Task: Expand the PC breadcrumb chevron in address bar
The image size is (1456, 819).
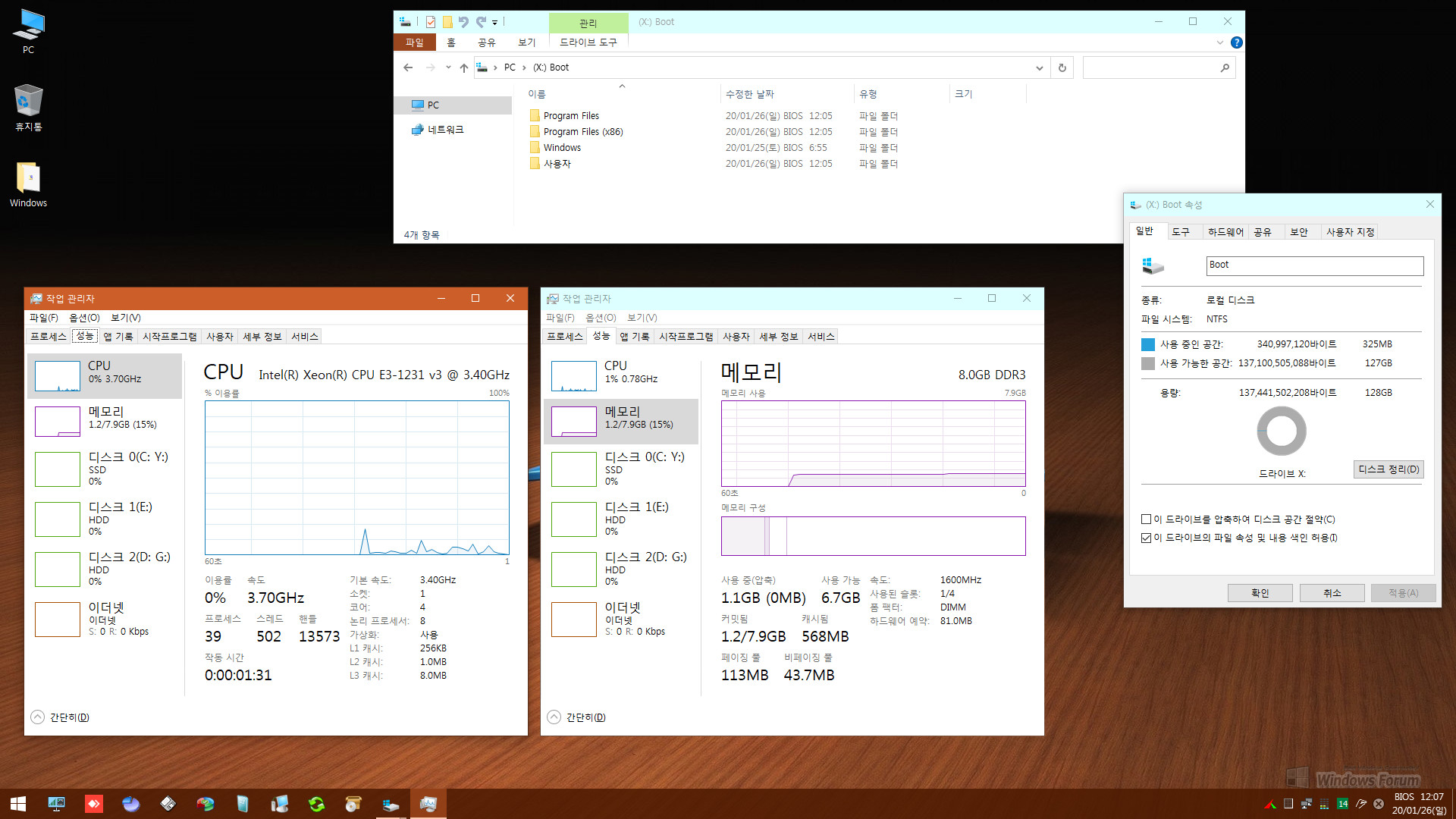Action: coord(523,67)
